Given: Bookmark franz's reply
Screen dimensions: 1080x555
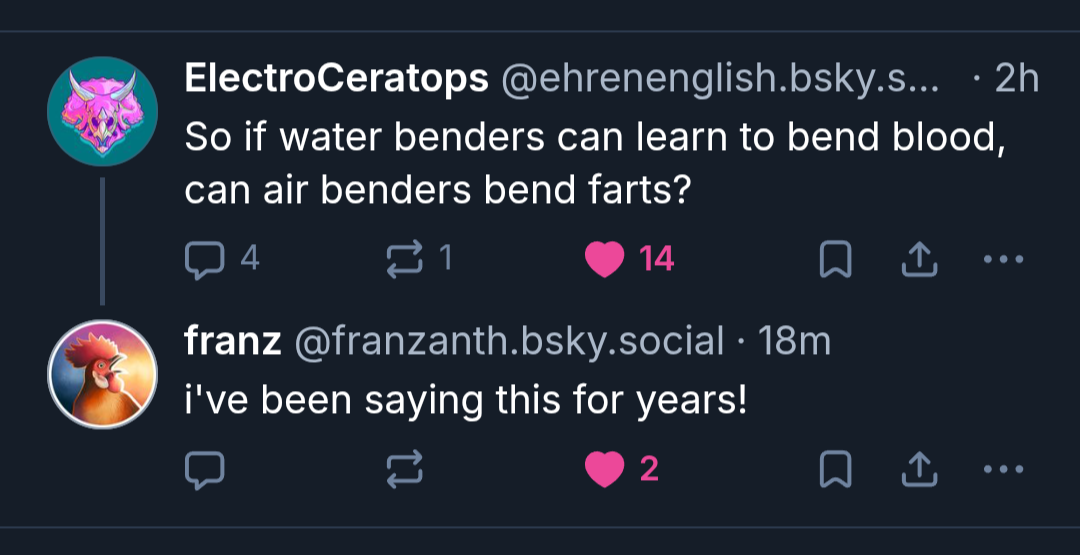Looking at the screenshot, I should tap(835, 469).
